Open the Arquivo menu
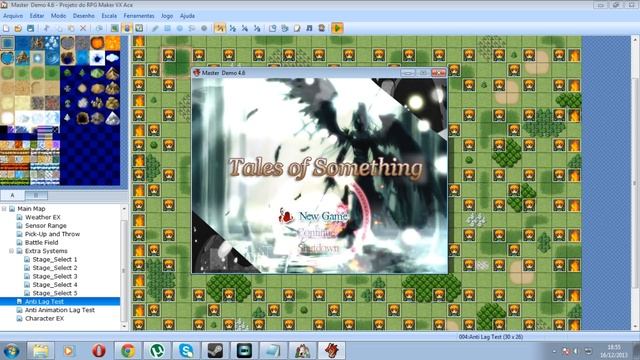Screen dimensions: 640x360 tap(13, 16)
